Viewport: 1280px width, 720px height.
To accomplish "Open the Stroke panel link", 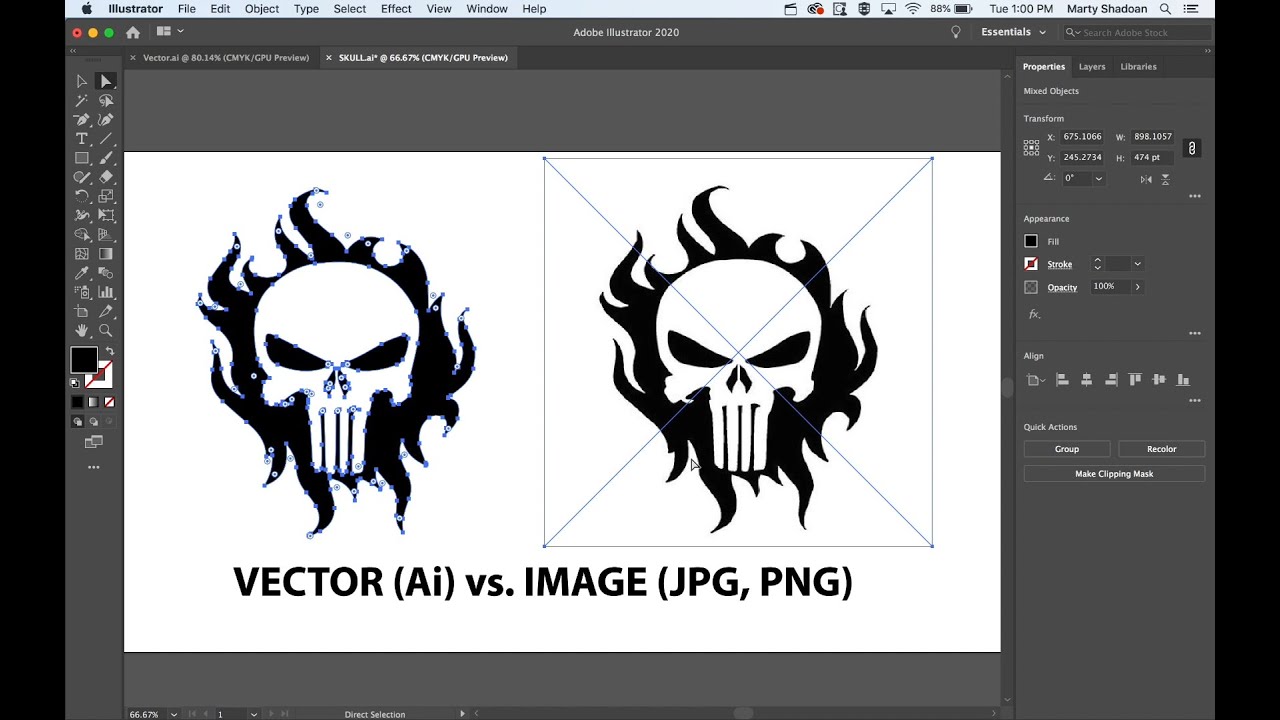I will pyautogui.click(x=1059, y=265).
